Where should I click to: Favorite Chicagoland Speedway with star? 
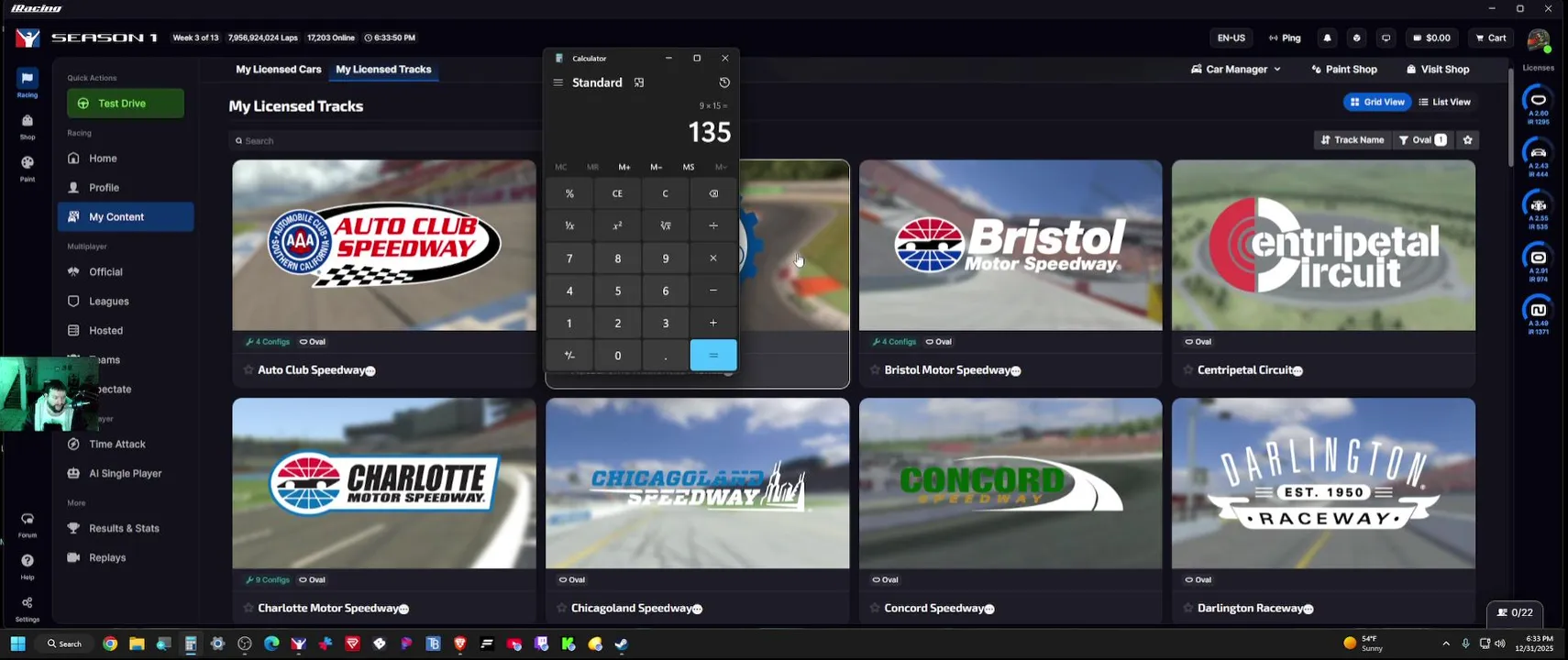(562, 608)
